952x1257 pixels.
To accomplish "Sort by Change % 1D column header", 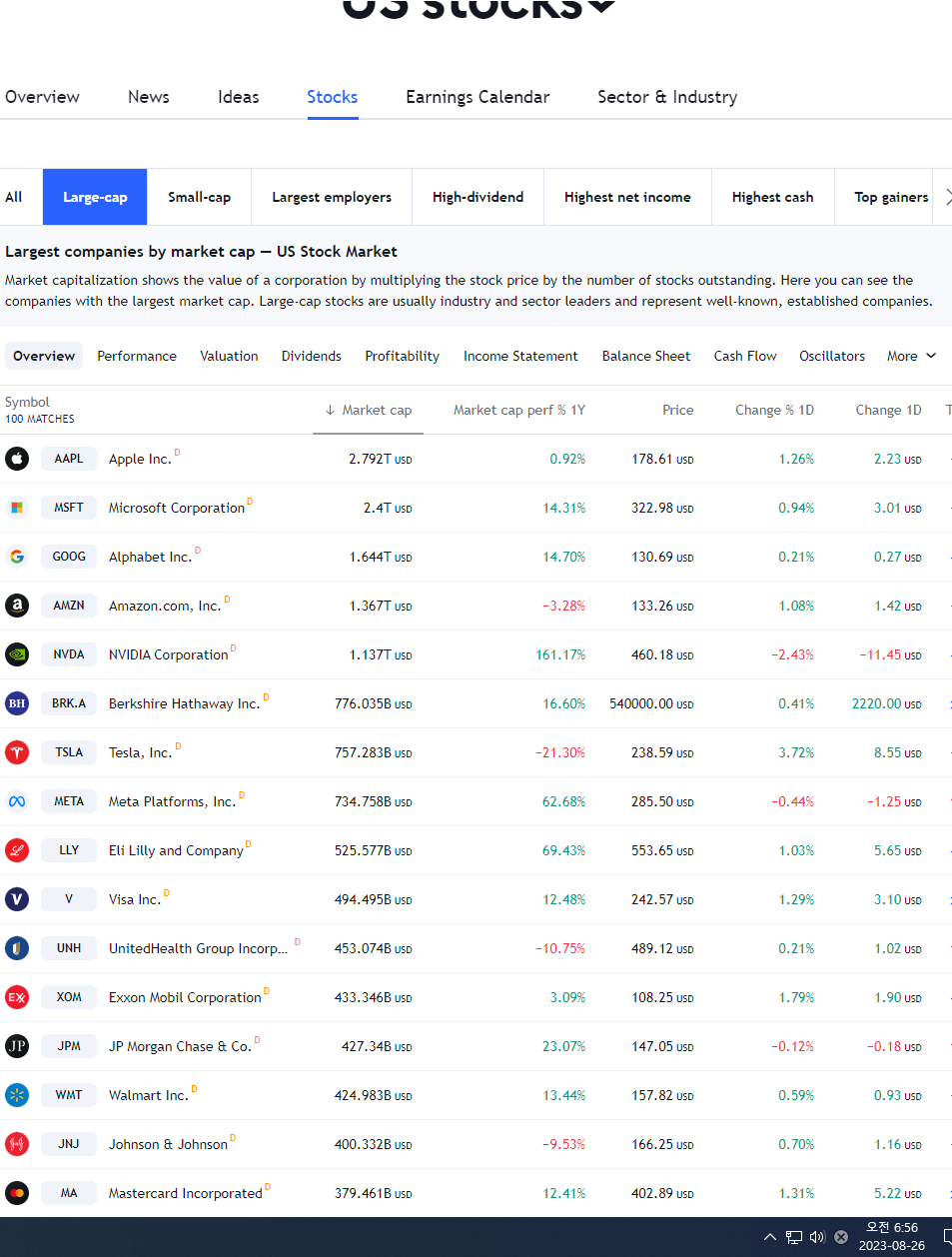I will click(774, 410).
